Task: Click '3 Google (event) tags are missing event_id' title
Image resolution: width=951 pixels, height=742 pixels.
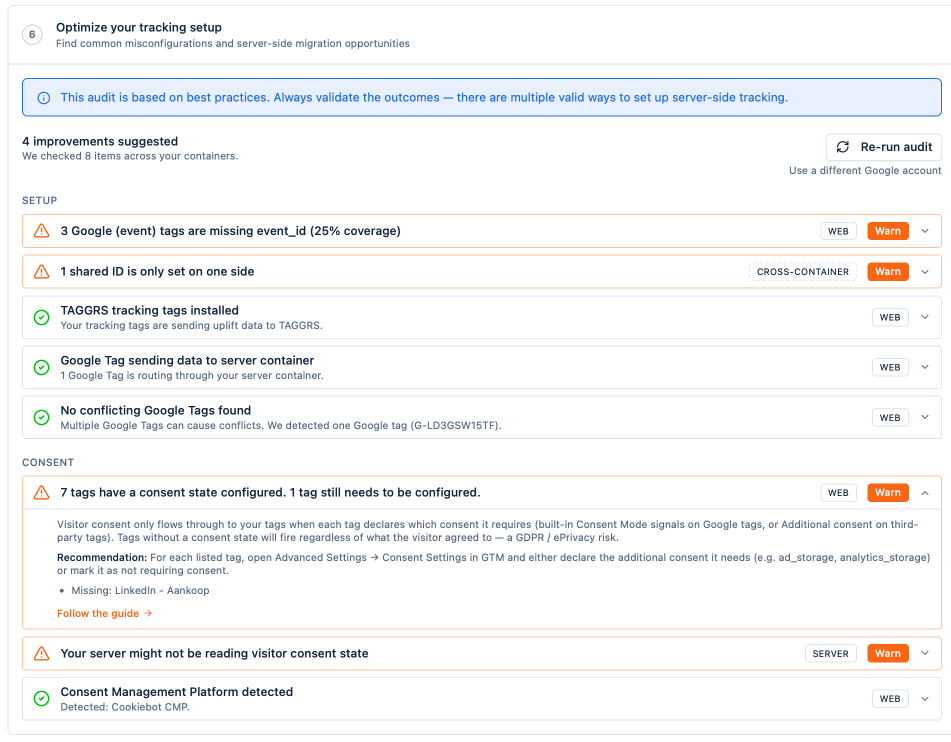Action: click(x=230, y=231)
